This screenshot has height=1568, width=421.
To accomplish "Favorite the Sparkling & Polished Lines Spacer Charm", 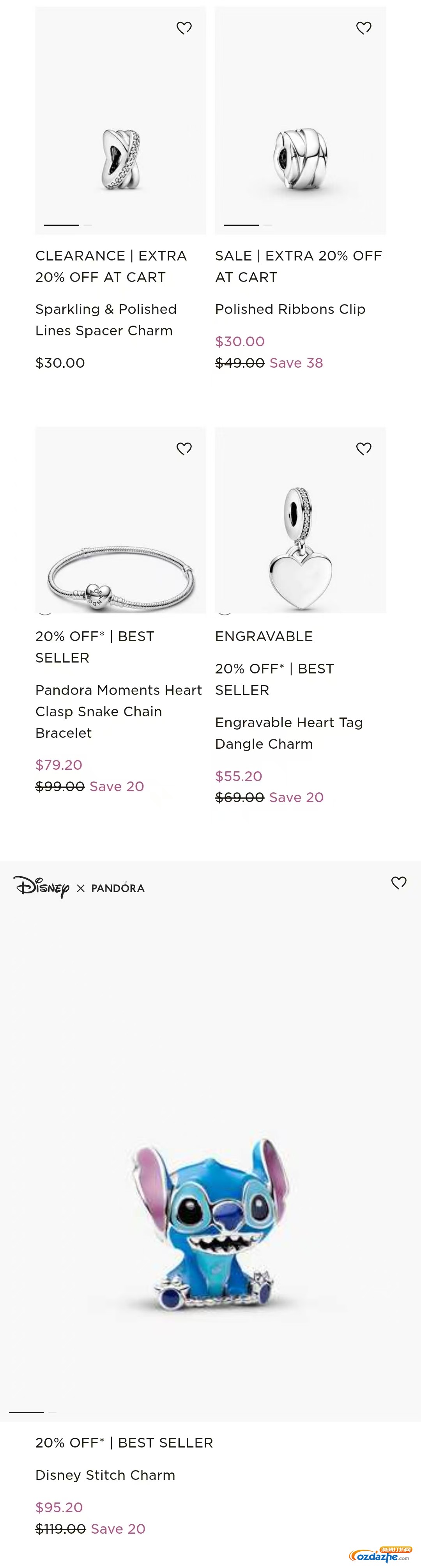I will click(x=184, y=28).
